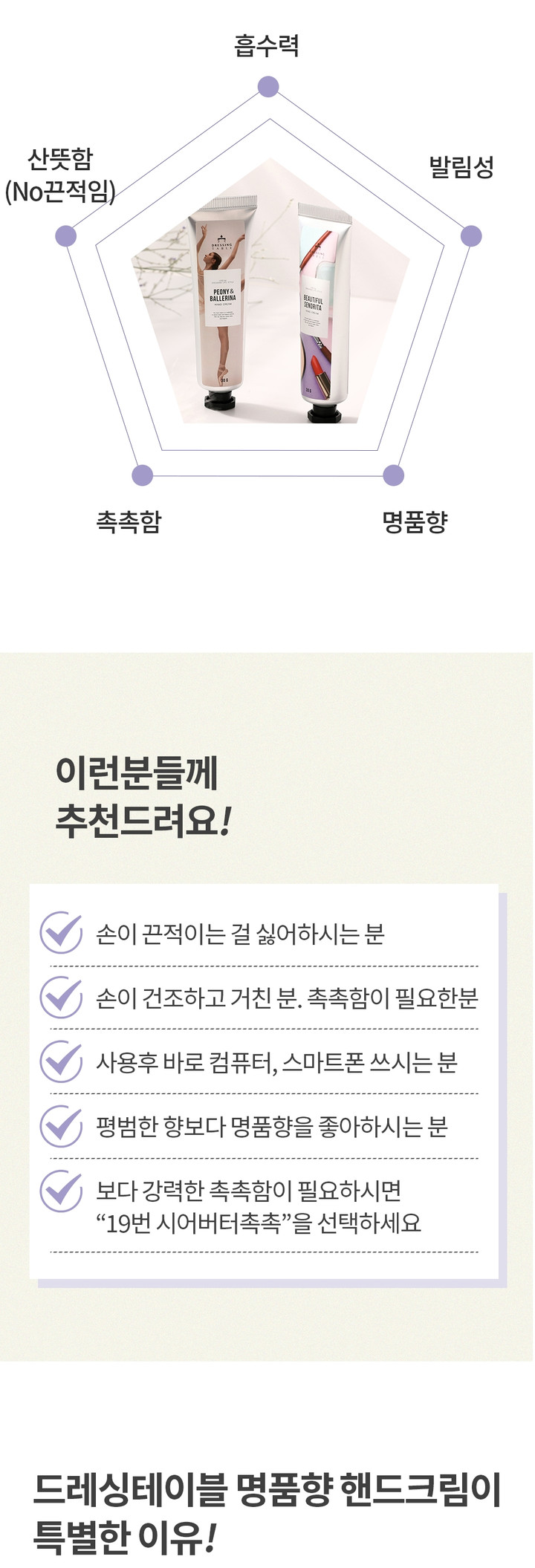Viewport: 535px width, 1568px height.
Task: Click the 이런분들께 추천드려요 heading
Action: click(144, 797)
